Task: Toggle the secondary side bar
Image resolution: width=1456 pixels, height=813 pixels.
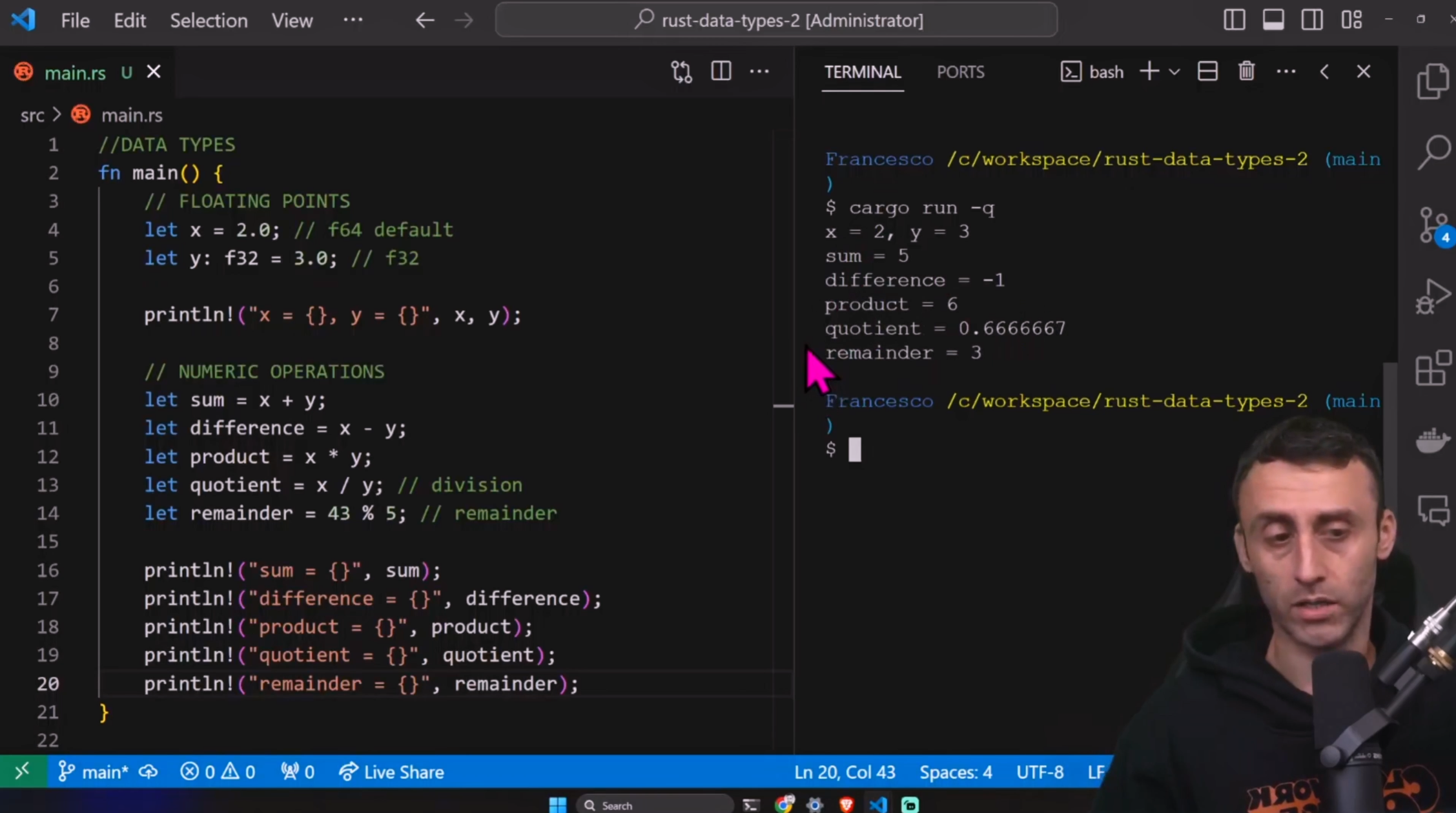Action: (x=1312, y=20)
